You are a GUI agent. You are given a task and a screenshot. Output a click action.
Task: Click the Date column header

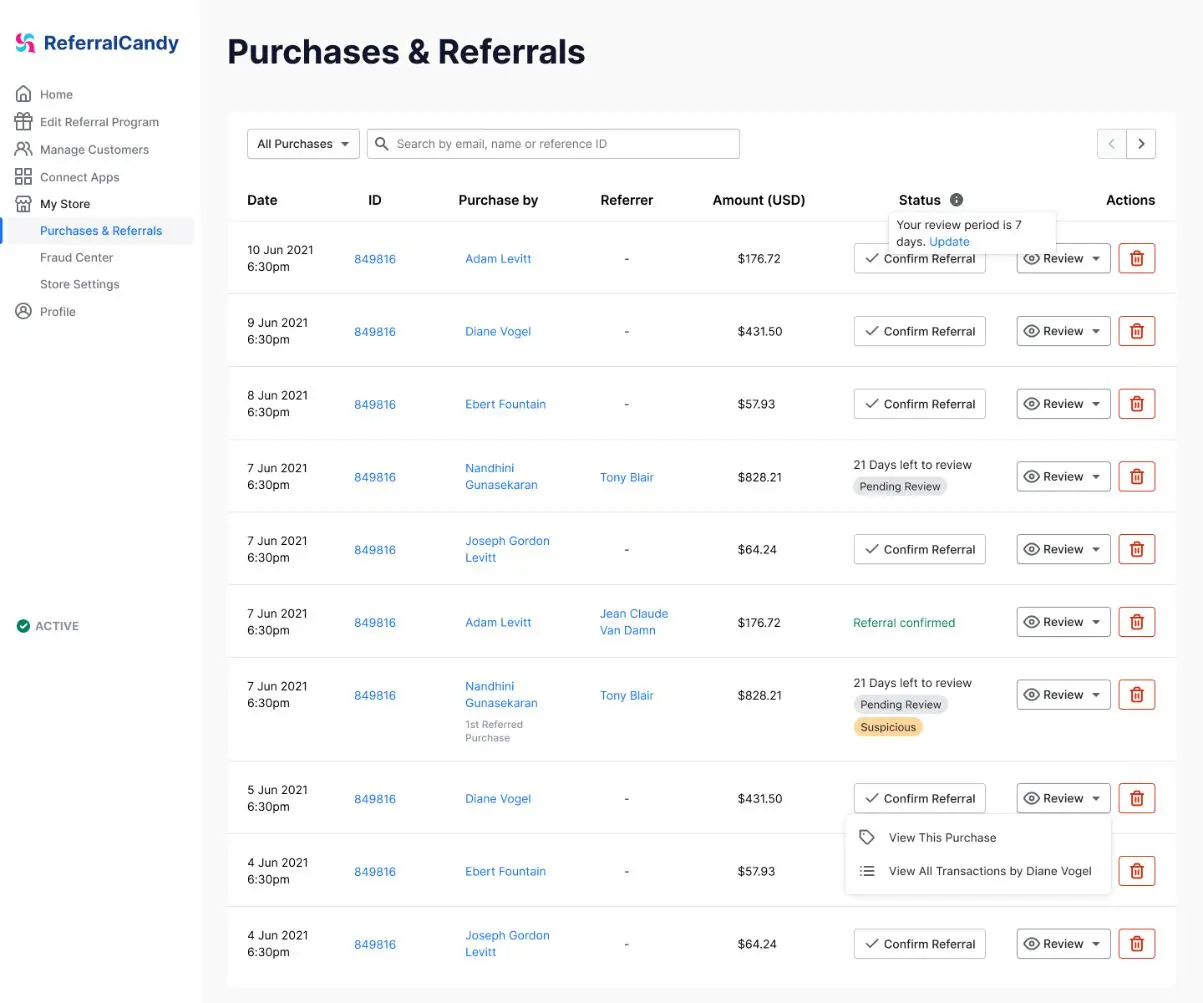point(262,200)
